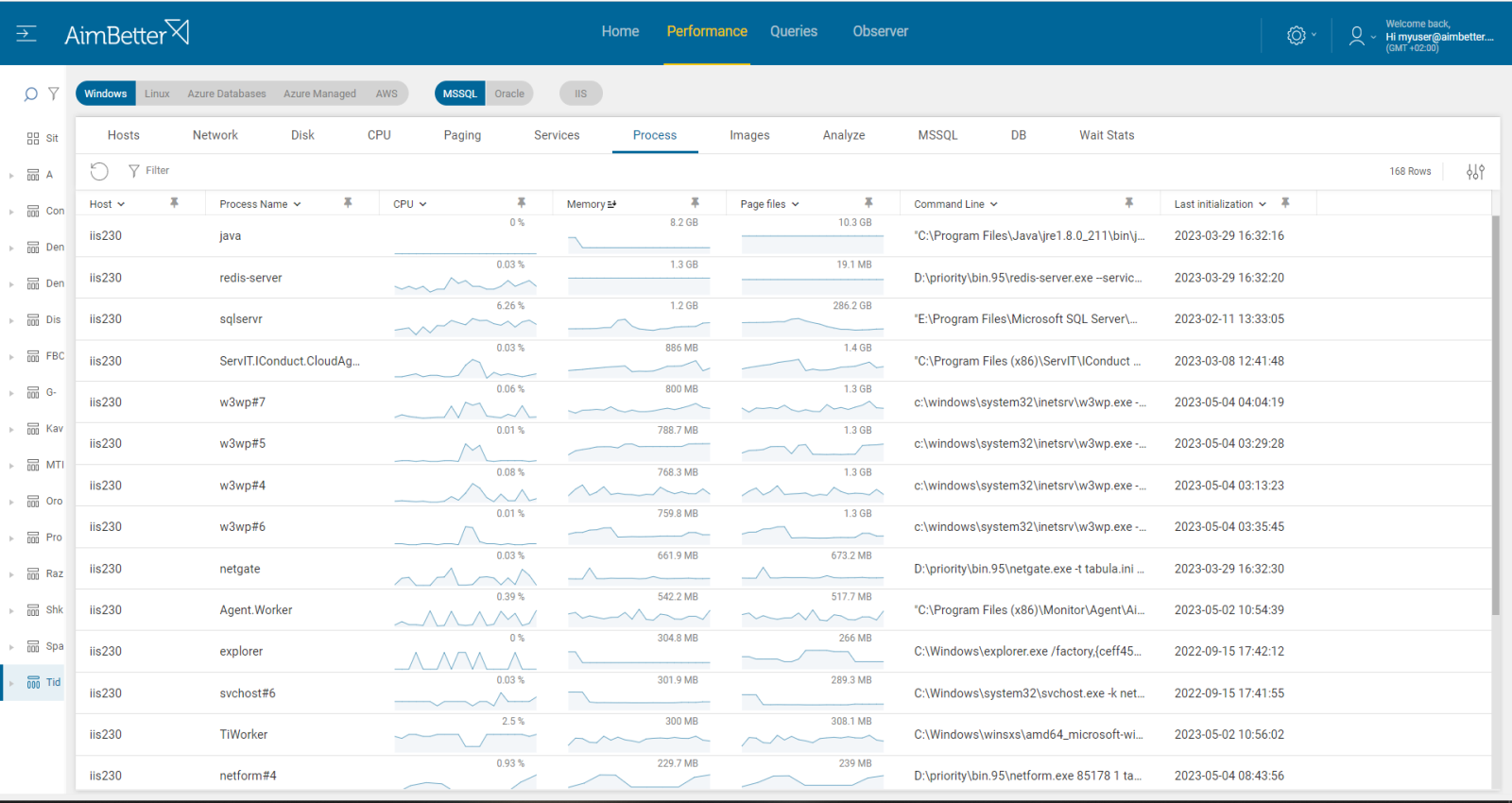Select the Con server icon in sidebar
1512x803 pixels.
click(33, 212)
